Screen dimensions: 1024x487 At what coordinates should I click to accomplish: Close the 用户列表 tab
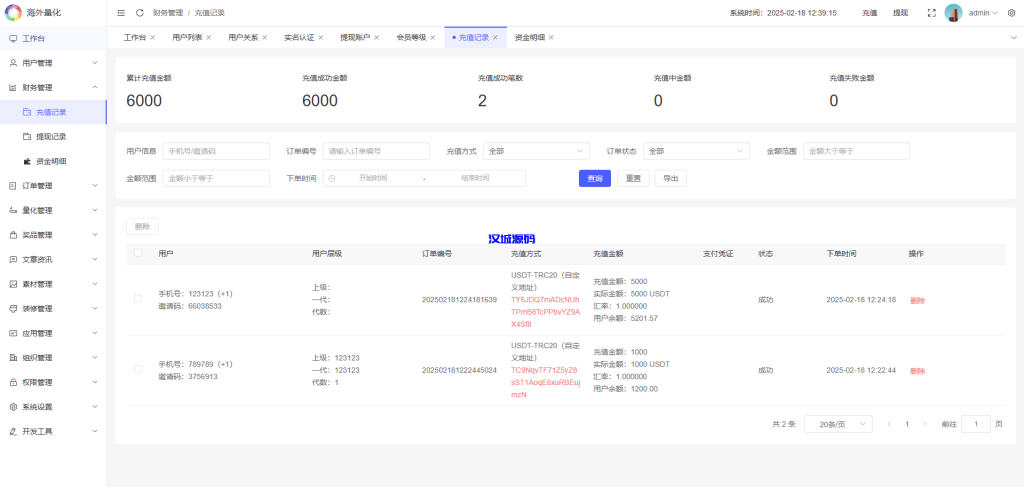(x=209, y=38)
